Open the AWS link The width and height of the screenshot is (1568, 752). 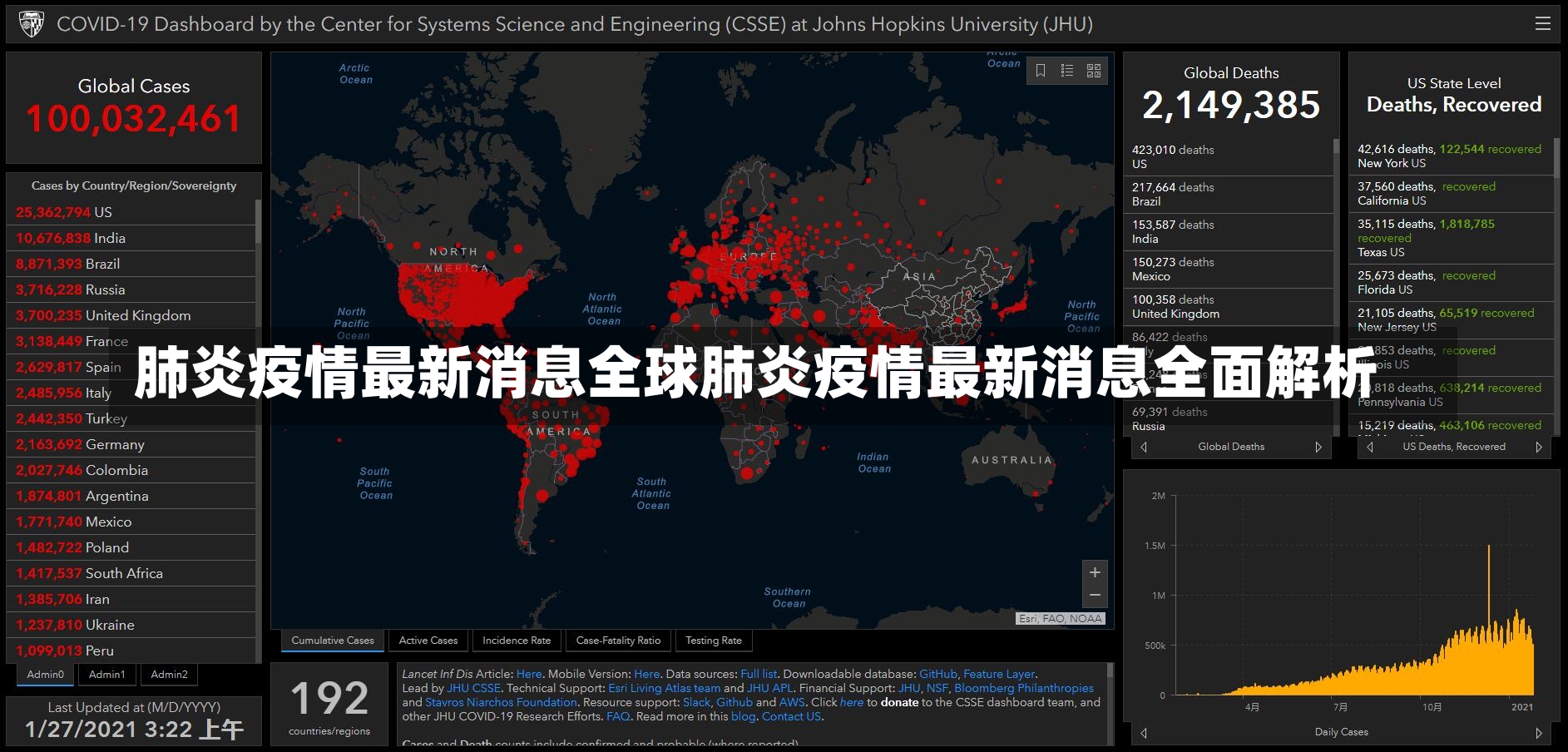(792, 702)
